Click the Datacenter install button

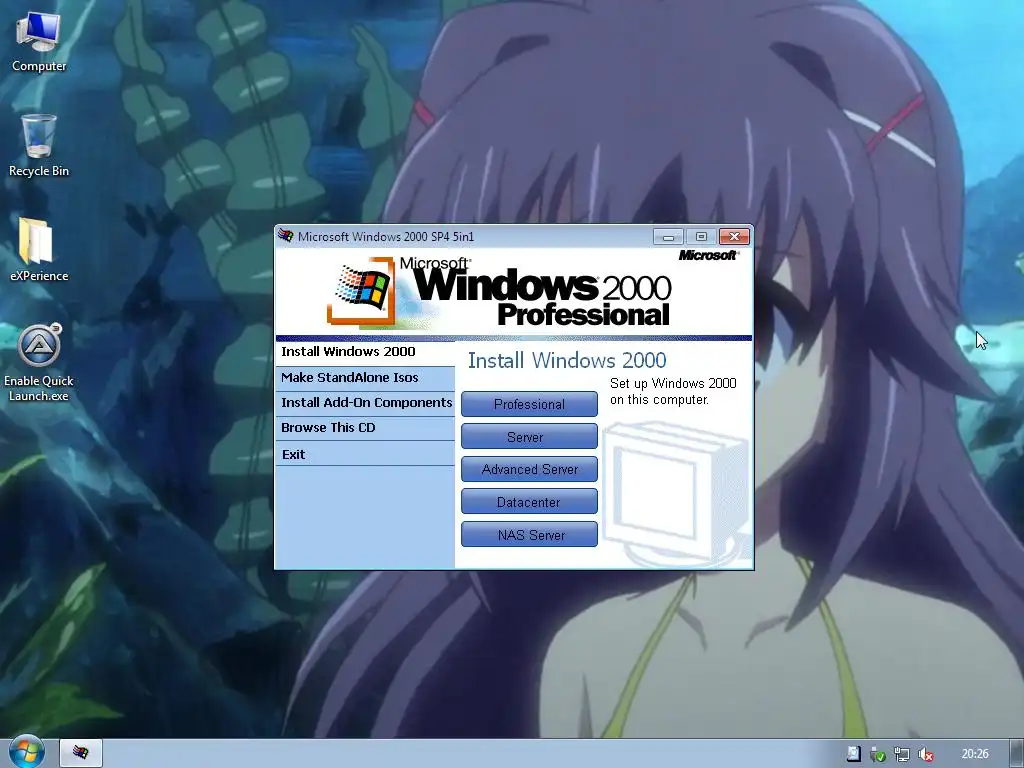529,502
